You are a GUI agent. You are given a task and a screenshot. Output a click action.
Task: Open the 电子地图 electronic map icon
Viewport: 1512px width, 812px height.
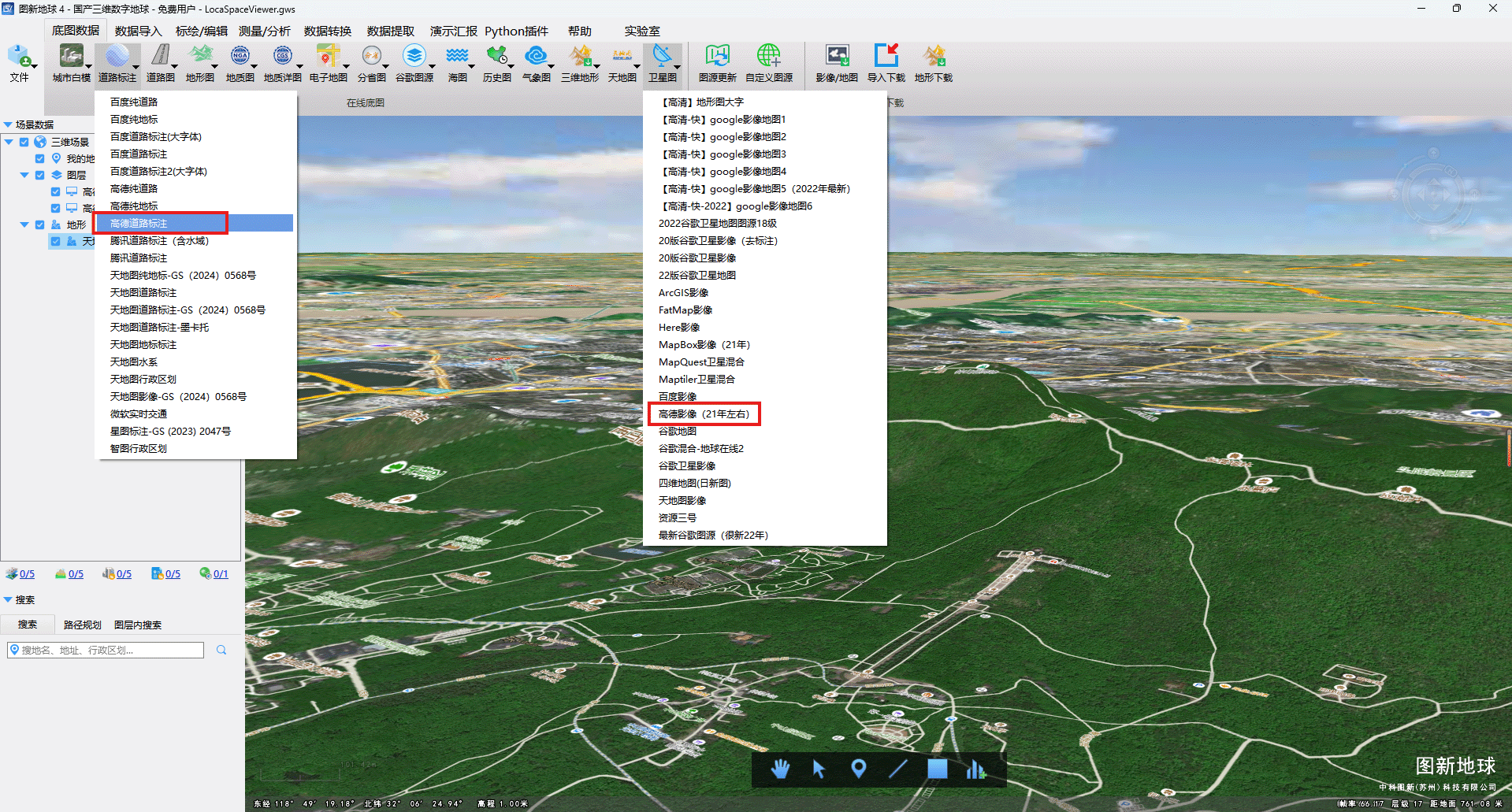pyautogui.click(x=327, y=56)
